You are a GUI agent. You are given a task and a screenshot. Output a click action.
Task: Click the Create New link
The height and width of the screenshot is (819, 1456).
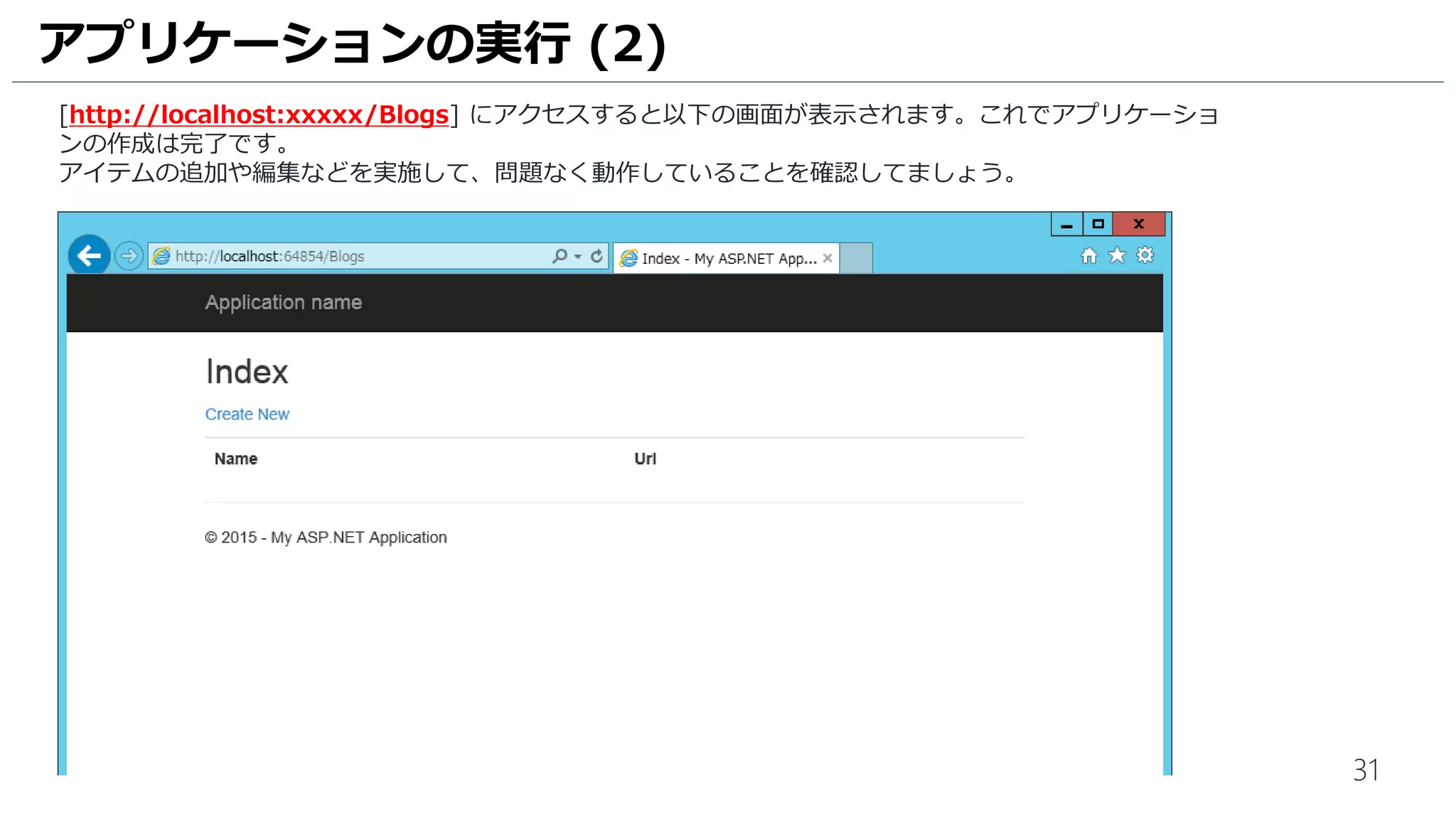pos(247,414)
